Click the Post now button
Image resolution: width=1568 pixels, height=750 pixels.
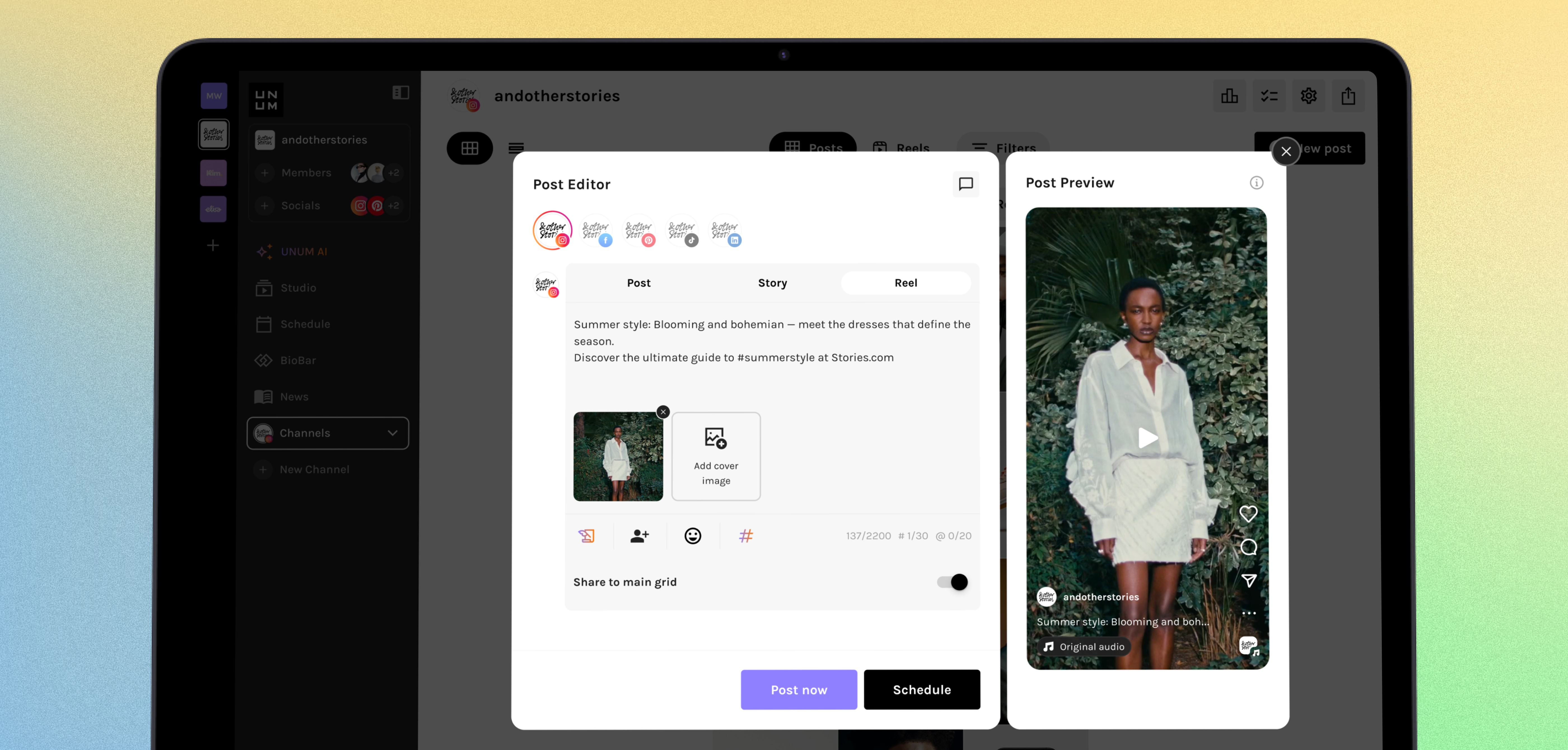tap(799, 690)
